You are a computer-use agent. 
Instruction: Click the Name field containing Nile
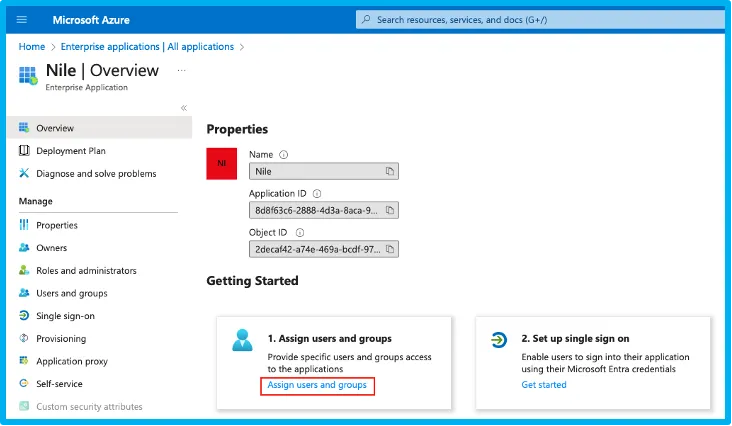click(x=324, y=171)
